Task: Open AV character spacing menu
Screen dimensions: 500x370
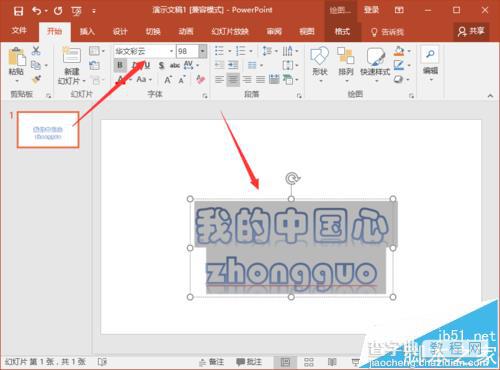Action: [191, 65]
